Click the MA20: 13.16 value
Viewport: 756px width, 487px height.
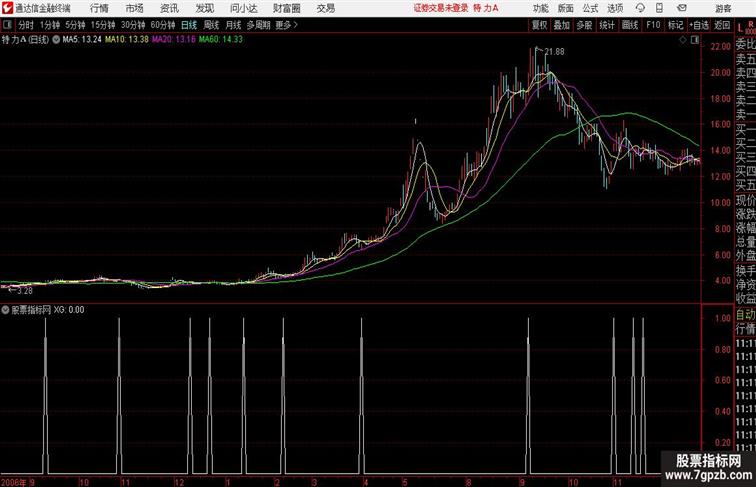tap(174, 40)
